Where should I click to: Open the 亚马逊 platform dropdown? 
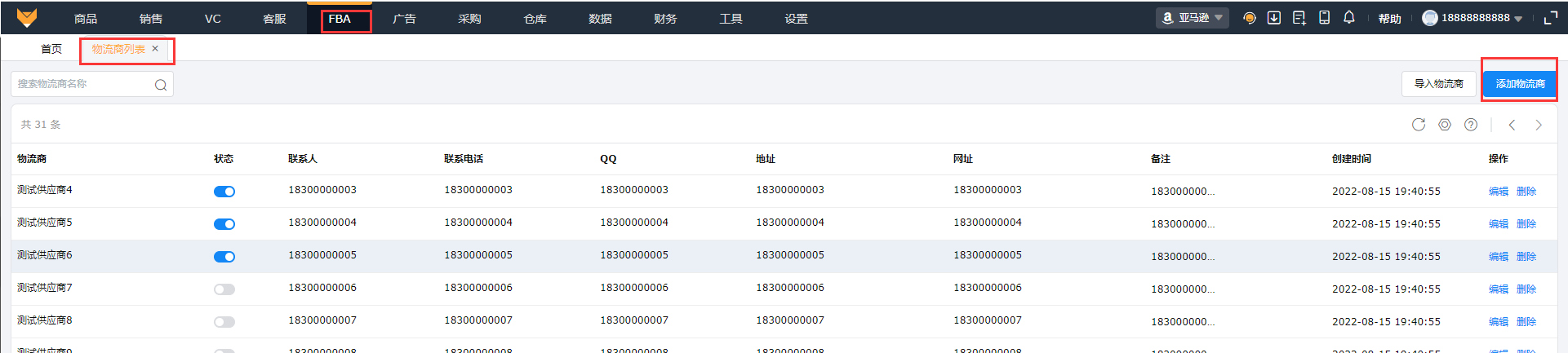click(x=1193, y=18)
